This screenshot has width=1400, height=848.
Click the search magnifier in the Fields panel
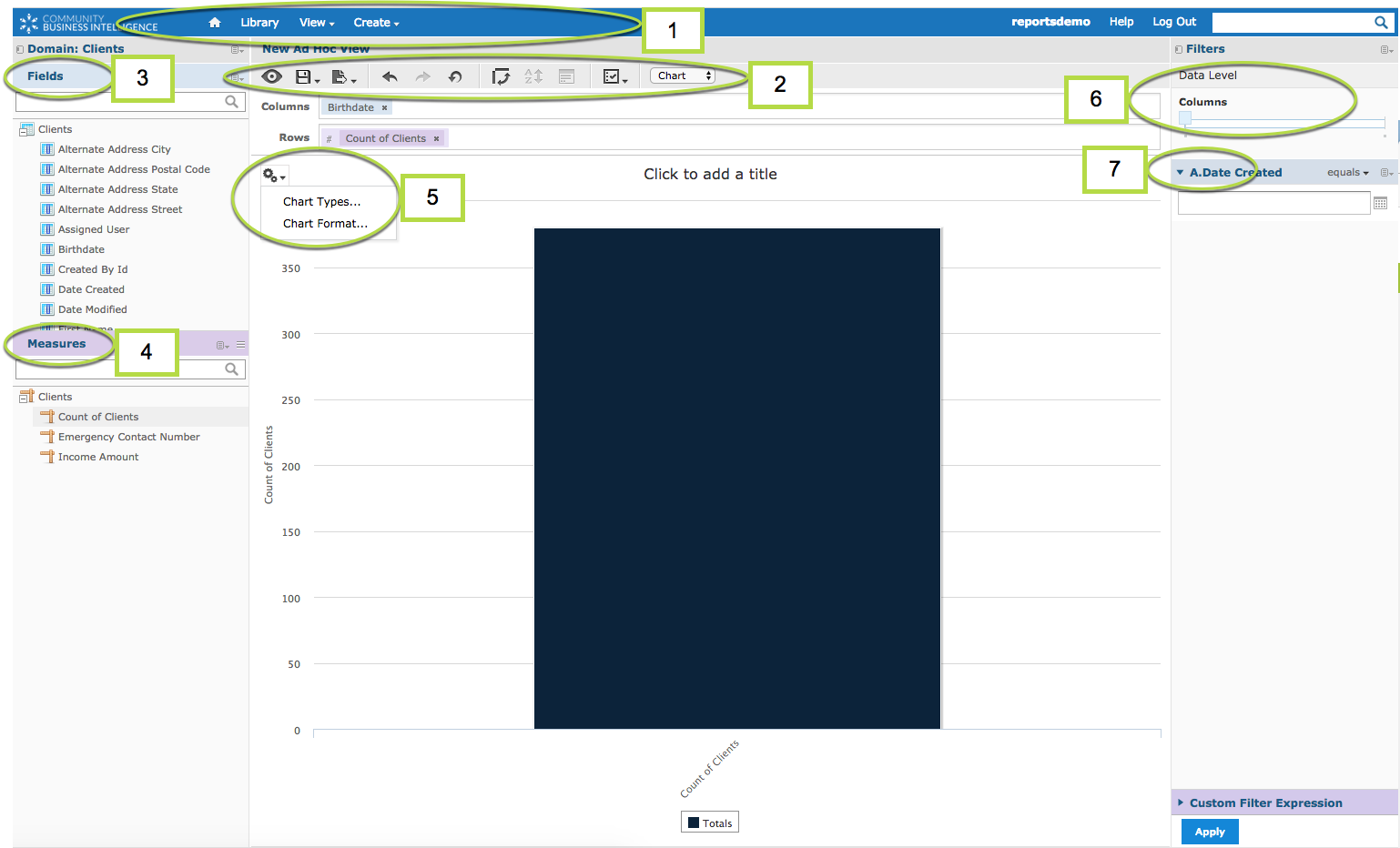(x=232, y=101)
